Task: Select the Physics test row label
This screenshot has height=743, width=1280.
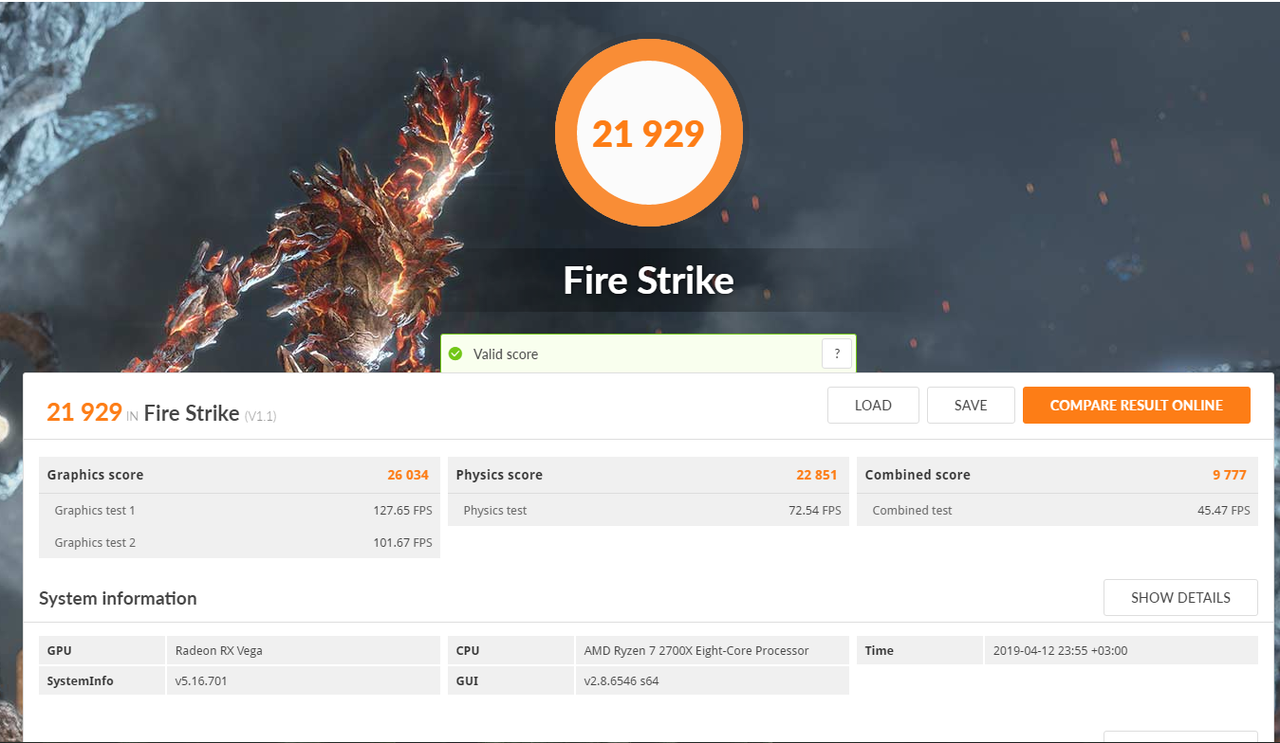Action: click(x=495, y=510)
